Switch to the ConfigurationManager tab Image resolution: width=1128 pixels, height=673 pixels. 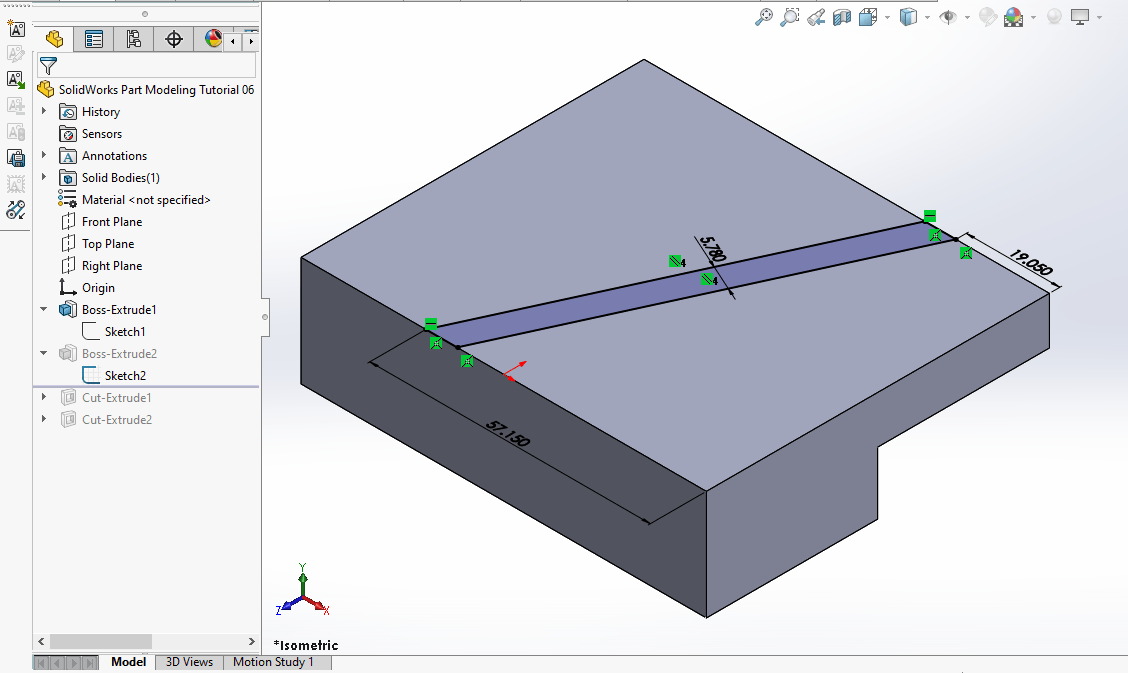pos(134,39)
